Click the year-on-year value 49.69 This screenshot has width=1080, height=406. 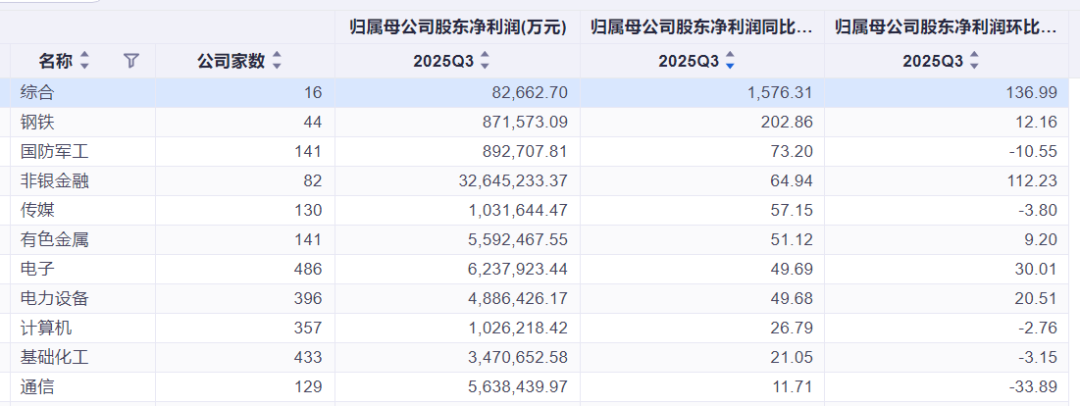click(x=793, y=270)
